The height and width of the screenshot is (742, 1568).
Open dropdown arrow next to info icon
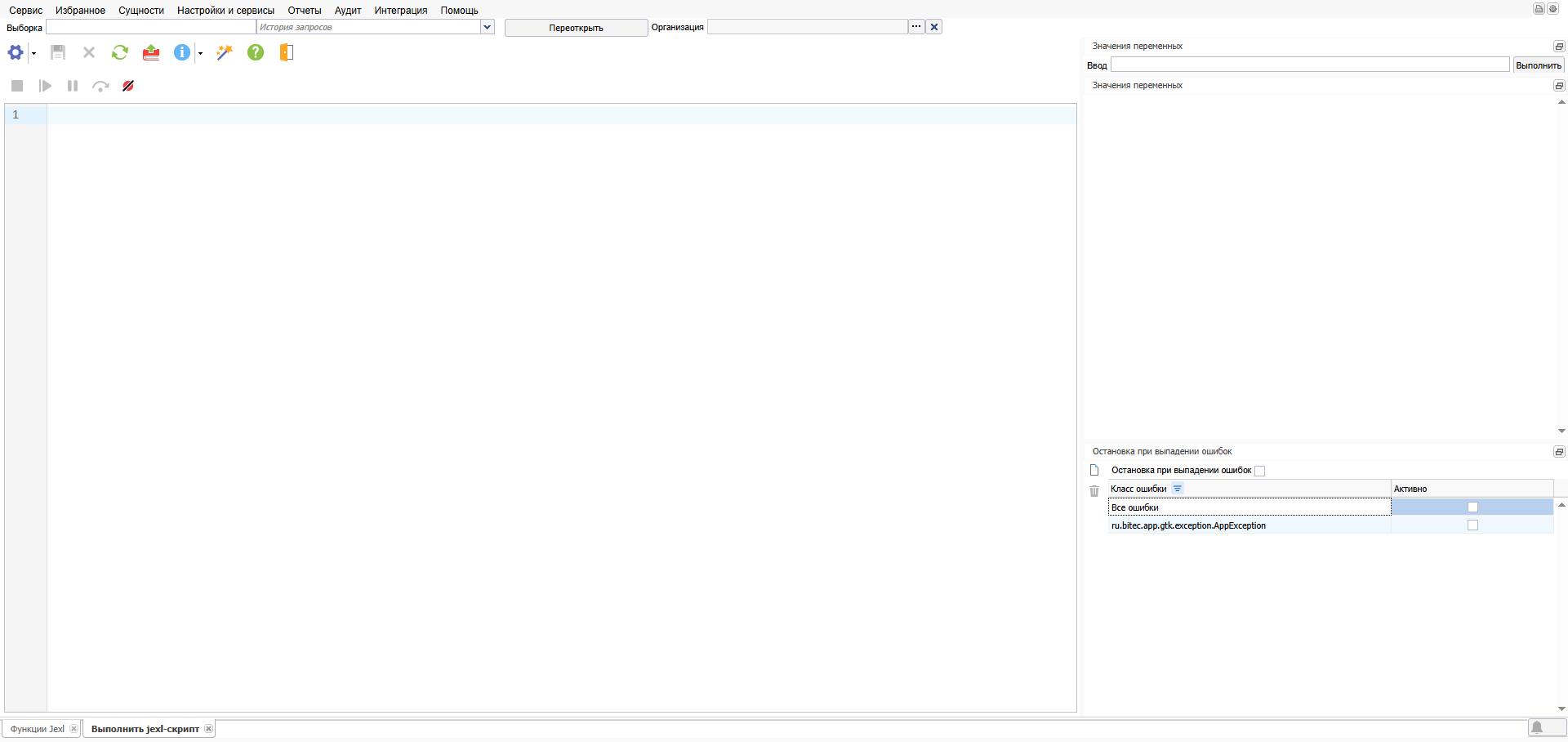click(x=200, y=53)
